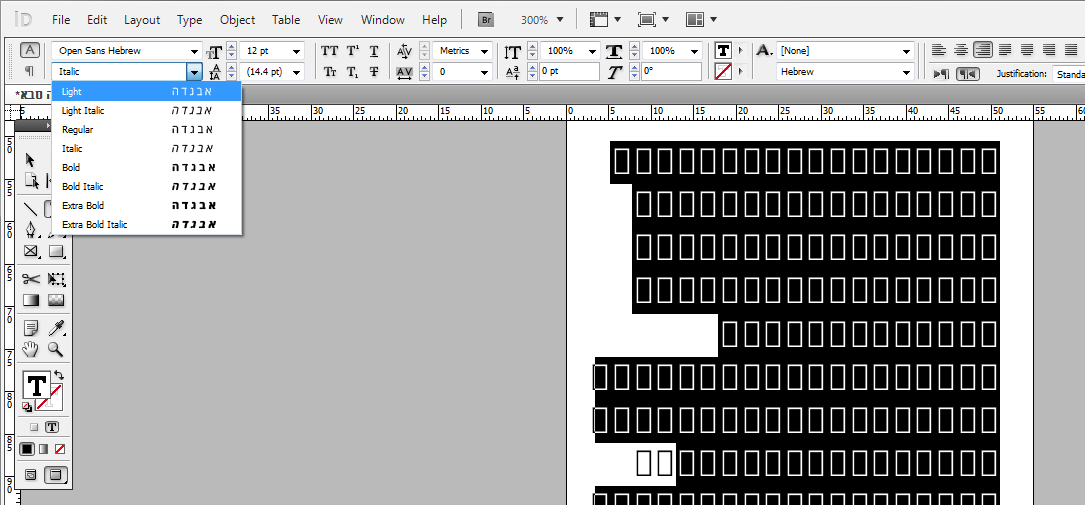This screenshot has width=1085, height=505.
Task: Align paragraph text center
Action: click(960, 50)
